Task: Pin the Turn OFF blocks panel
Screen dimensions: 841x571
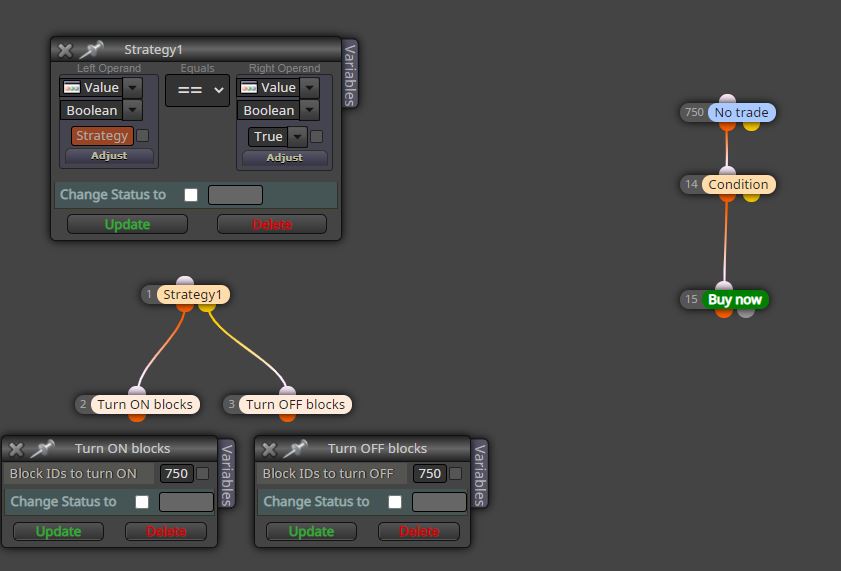Action: (296, 448)
